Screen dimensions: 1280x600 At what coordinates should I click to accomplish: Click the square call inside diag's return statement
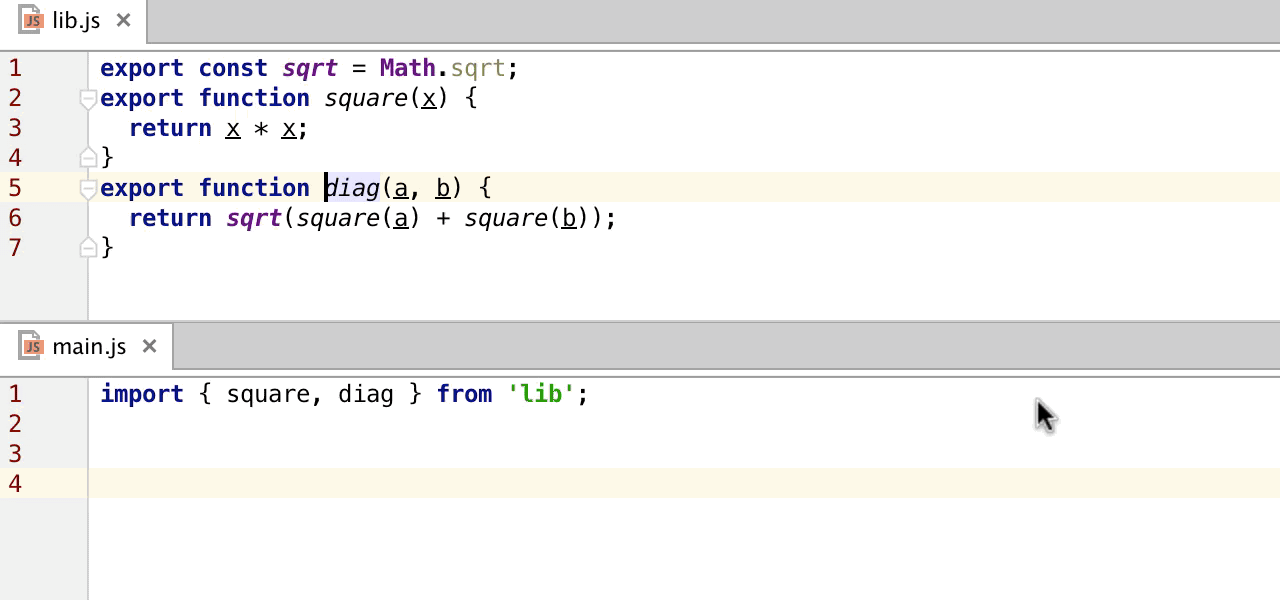pos(337,217)
